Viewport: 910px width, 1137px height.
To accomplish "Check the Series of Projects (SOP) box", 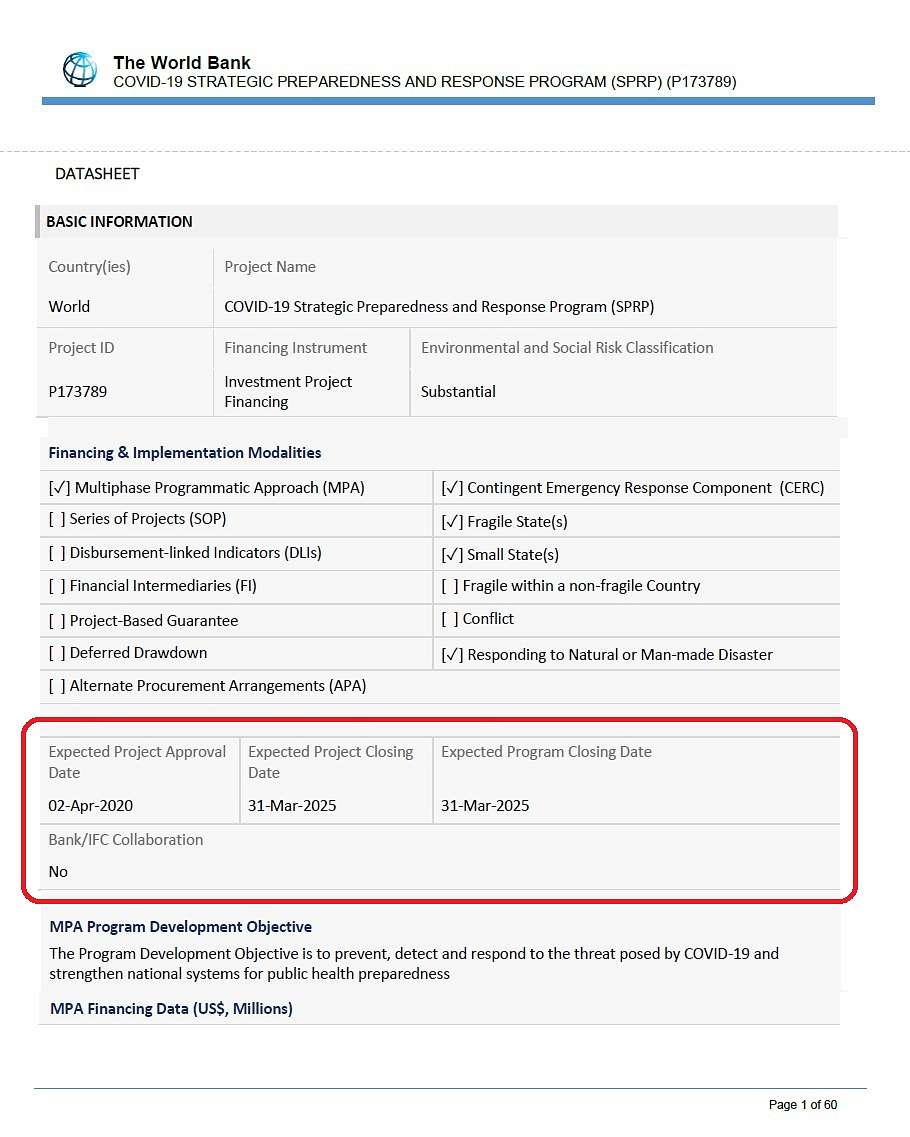I will point(57,519).
